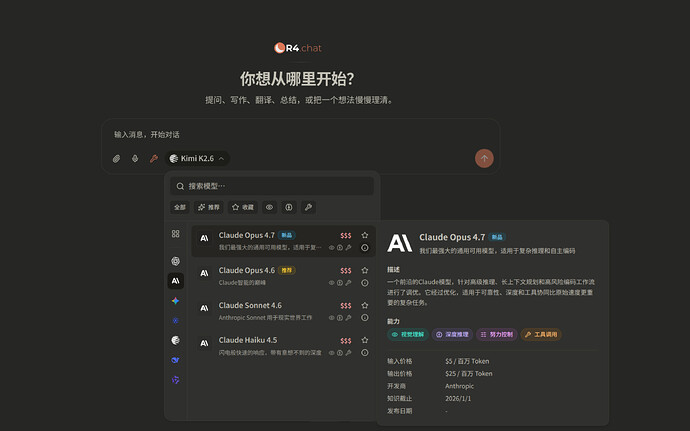Click the 推荐 badge beside Claude Opus 4.6

[287, 270]
